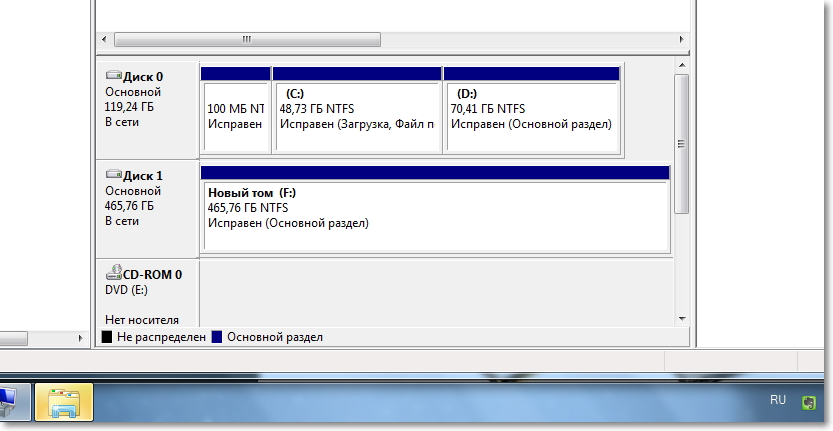The height and width of the screenshot is (431, 833).
Task: Click the horizontal scrollbar thumb
Action: pyautogui.click(x=247, y=40)
